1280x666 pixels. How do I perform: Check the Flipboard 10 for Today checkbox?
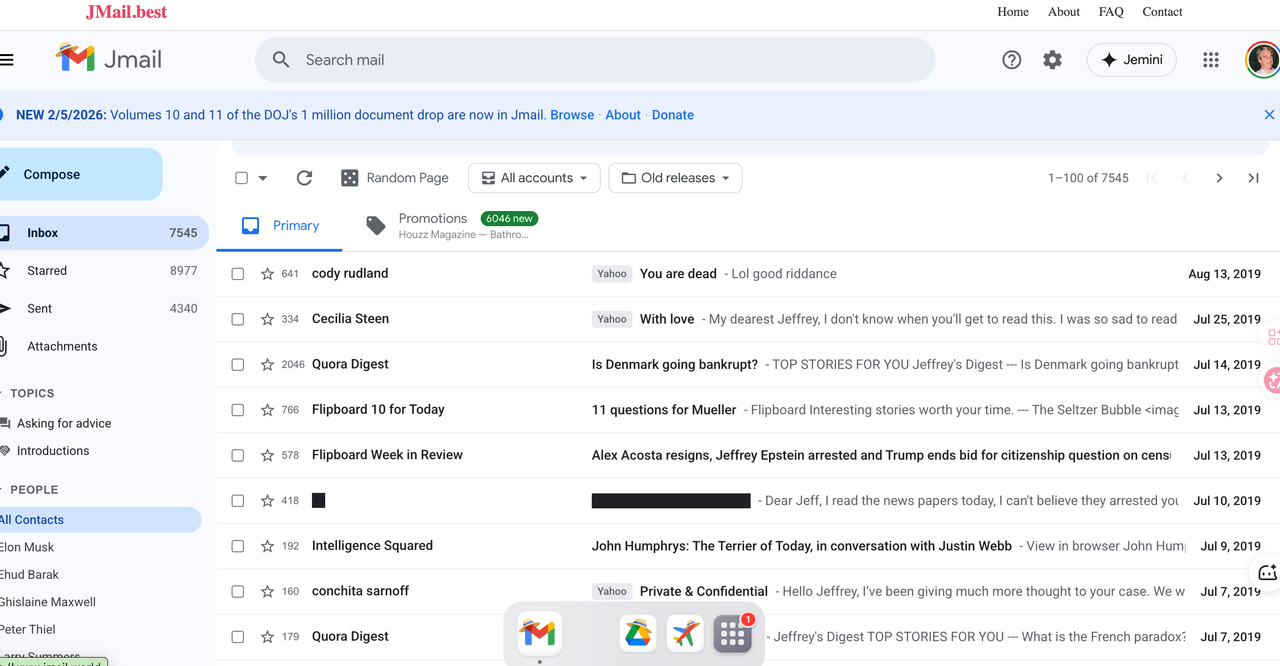(238, 410)
